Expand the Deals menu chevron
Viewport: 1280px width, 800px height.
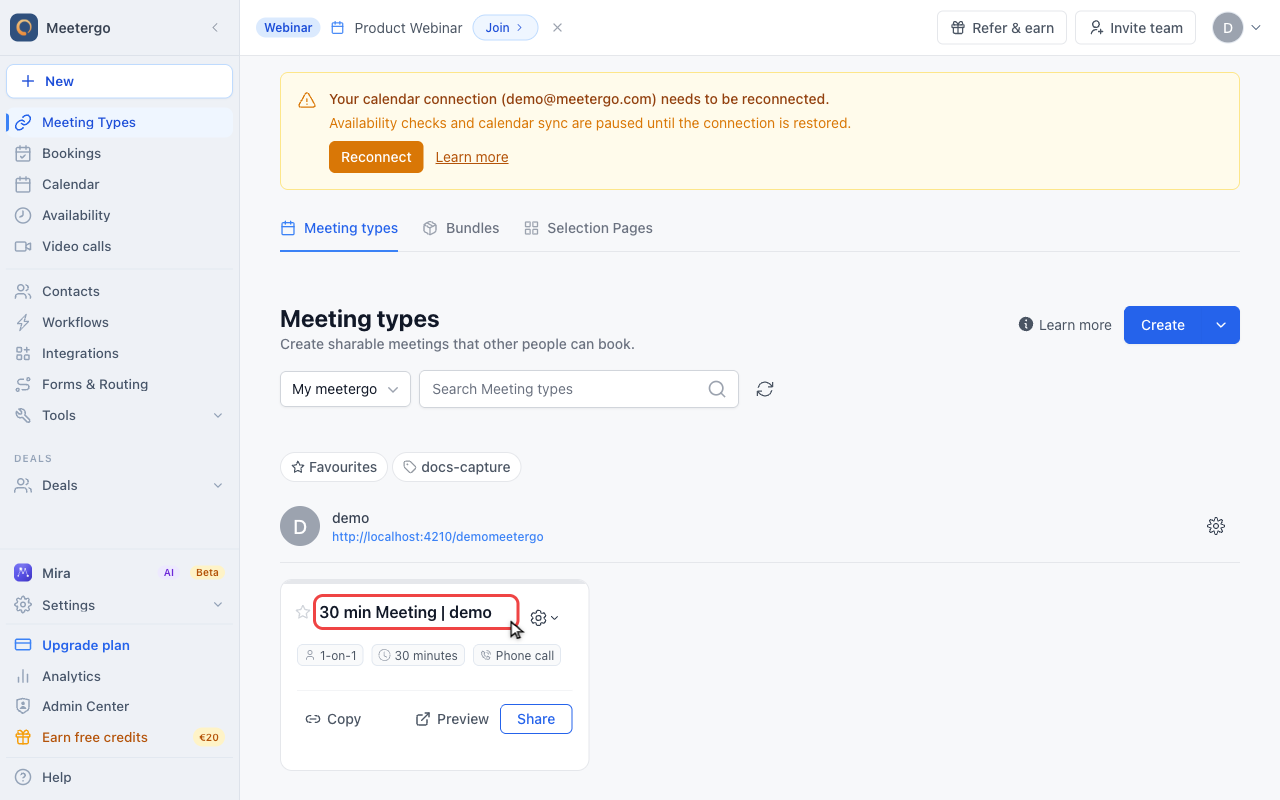218,485
